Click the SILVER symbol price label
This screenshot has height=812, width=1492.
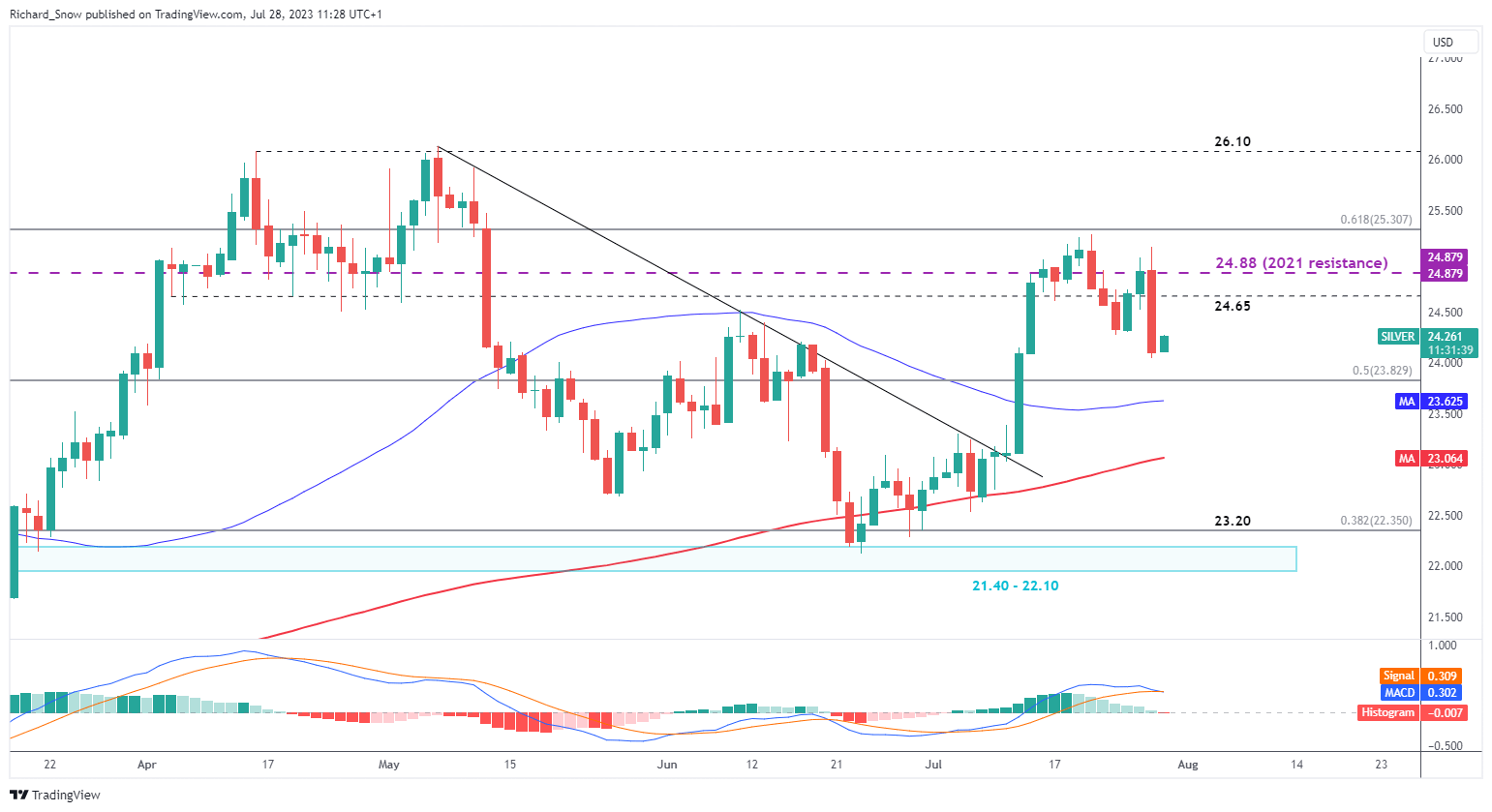pos(1397,337)
